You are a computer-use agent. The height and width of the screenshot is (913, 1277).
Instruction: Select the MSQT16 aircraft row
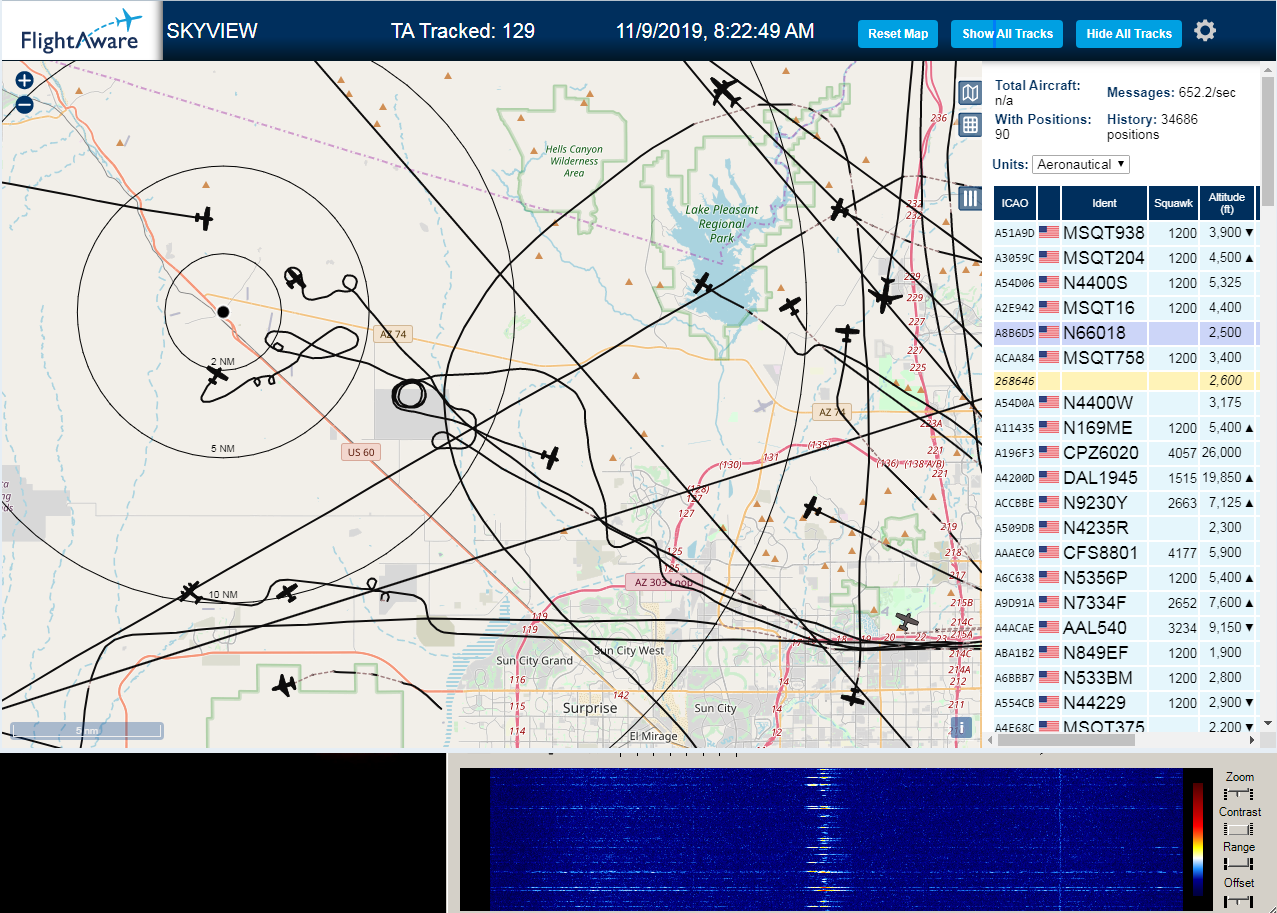(x=1125, y=307)
